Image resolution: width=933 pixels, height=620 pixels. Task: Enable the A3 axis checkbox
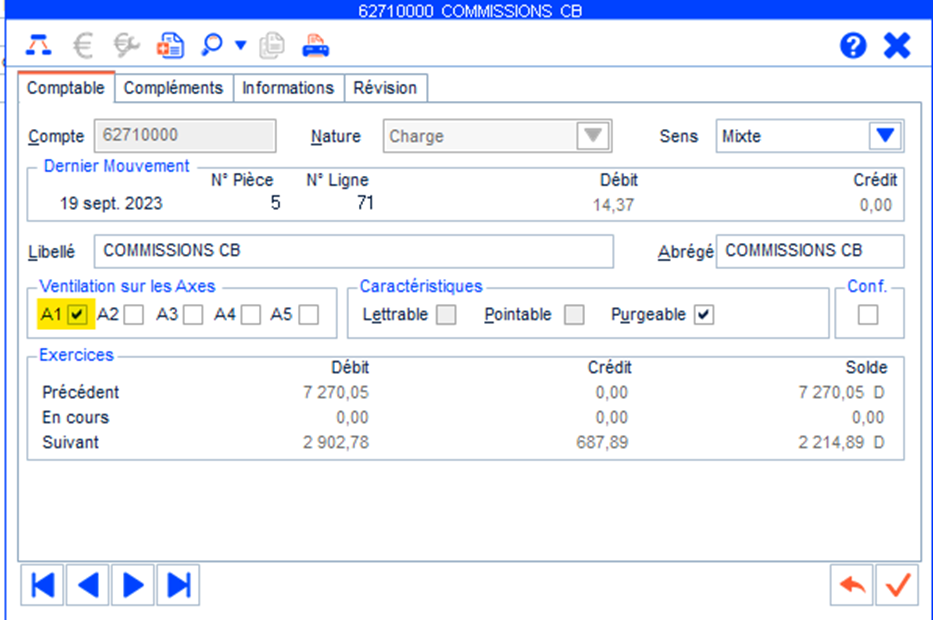(x=193, y=315)
